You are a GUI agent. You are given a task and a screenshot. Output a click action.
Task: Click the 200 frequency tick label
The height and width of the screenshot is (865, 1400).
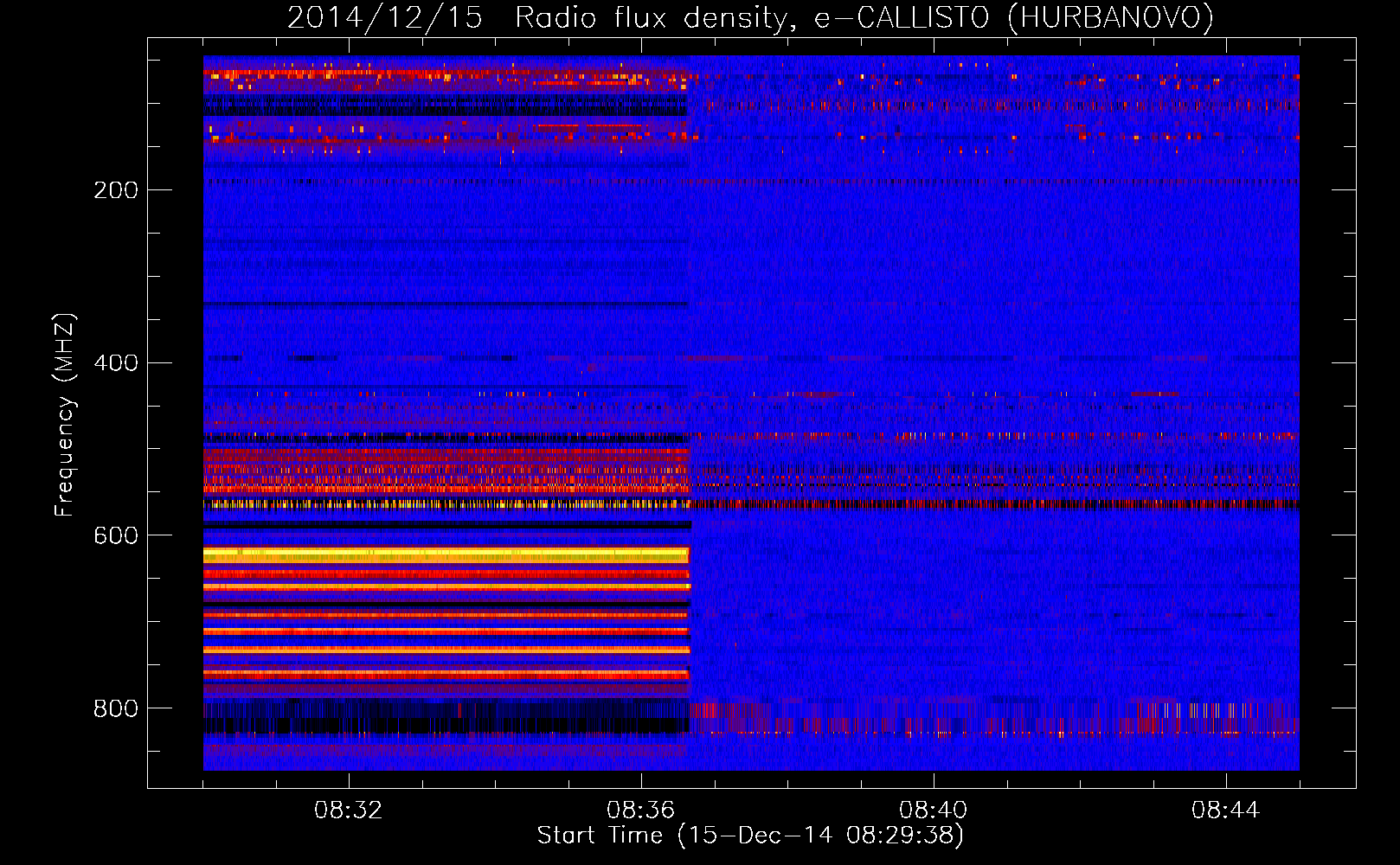(x=116, y=190)
